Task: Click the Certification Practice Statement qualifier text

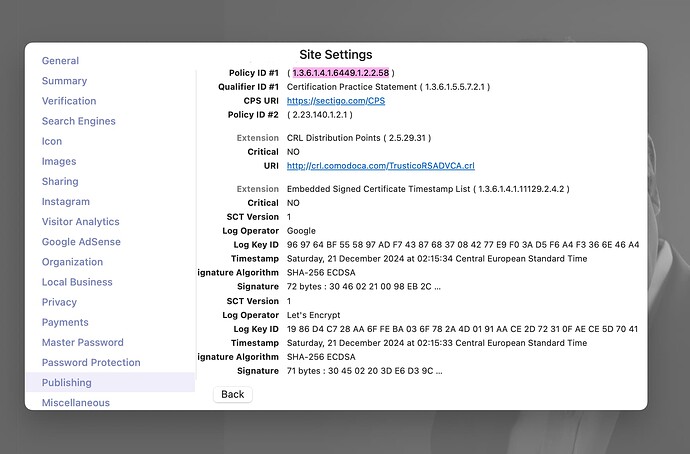Action: pyautogui.click(x=388, y=87)
